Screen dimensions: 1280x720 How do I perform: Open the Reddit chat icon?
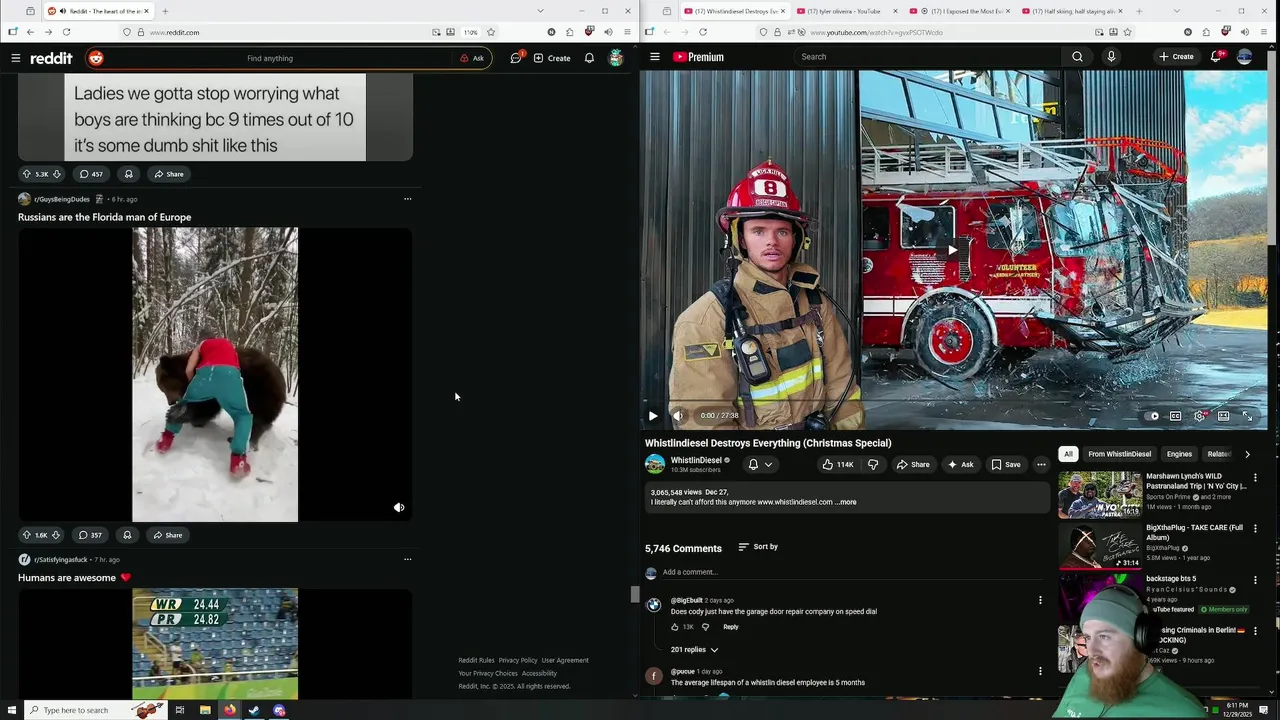click(516, 58)
